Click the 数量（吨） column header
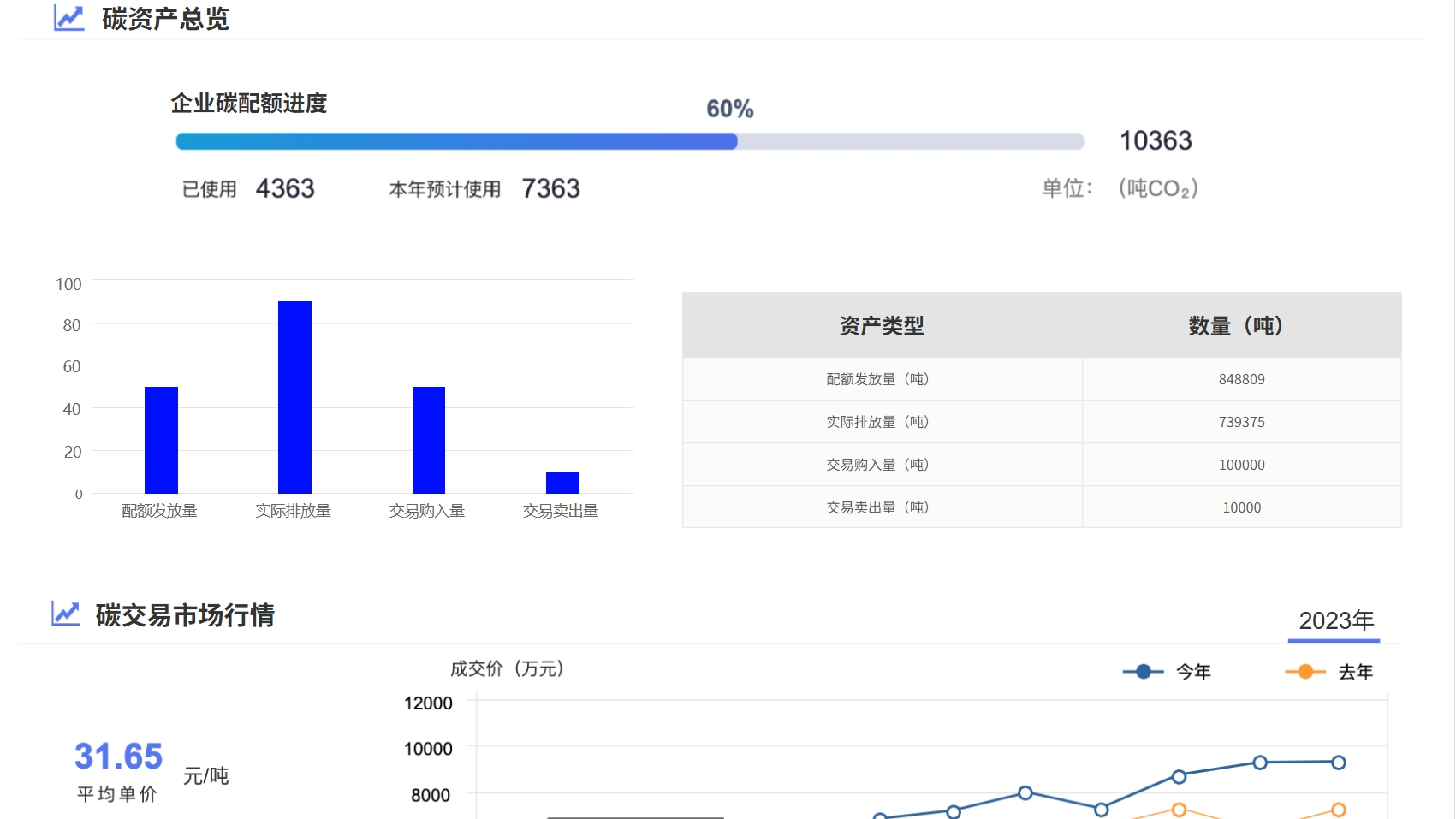 tap(1241, 326)
